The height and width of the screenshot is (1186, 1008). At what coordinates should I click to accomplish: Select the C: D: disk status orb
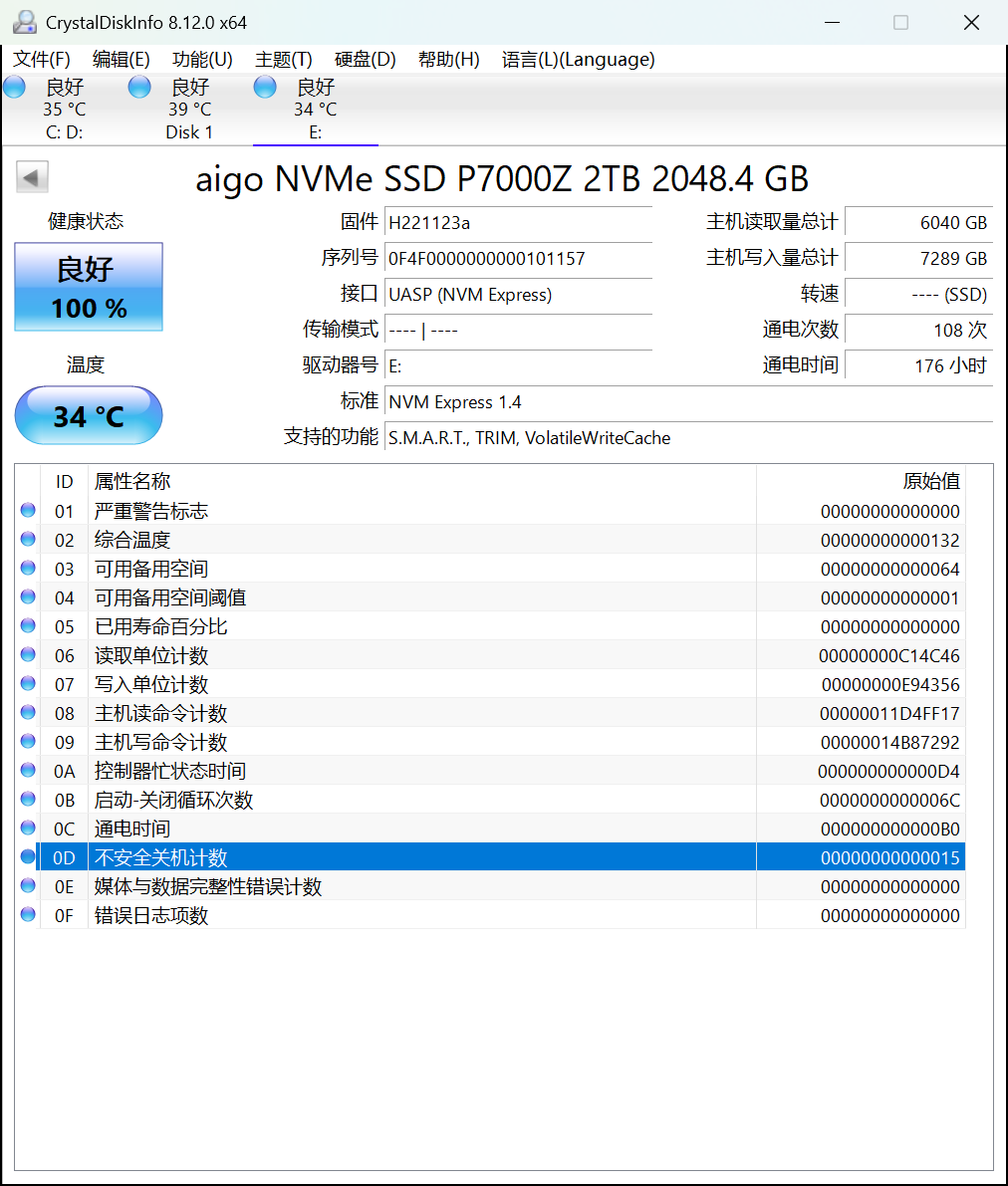[x=15, y=88]
